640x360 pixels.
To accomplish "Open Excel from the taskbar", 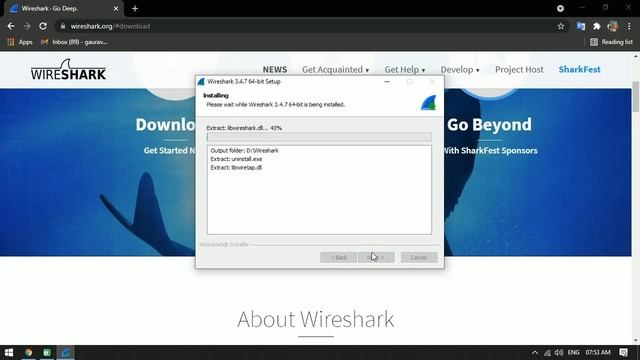I will click(47, 352).
